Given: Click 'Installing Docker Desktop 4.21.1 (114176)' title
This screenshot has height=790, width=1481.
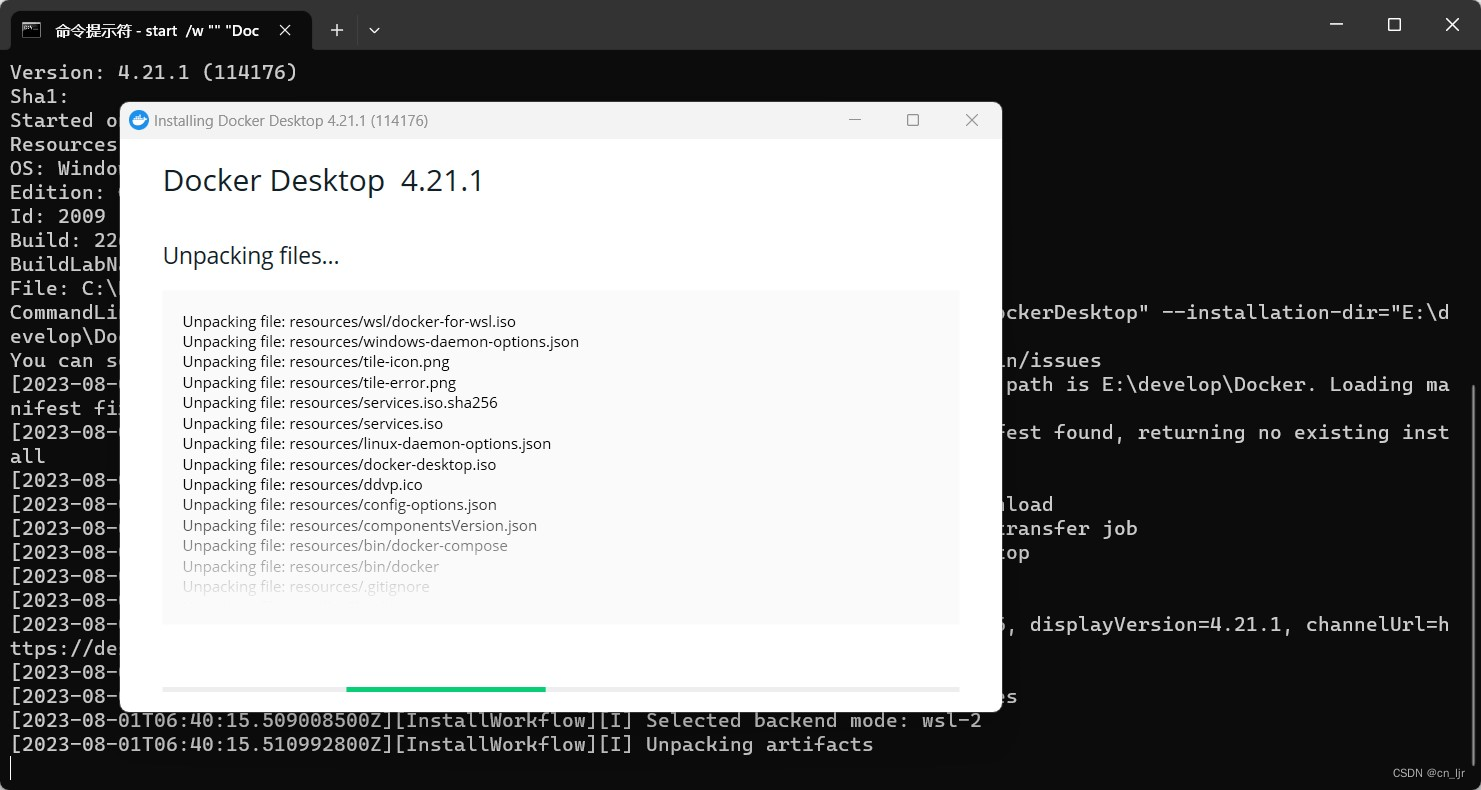Looking at the screenshot, I should [291, 121].
